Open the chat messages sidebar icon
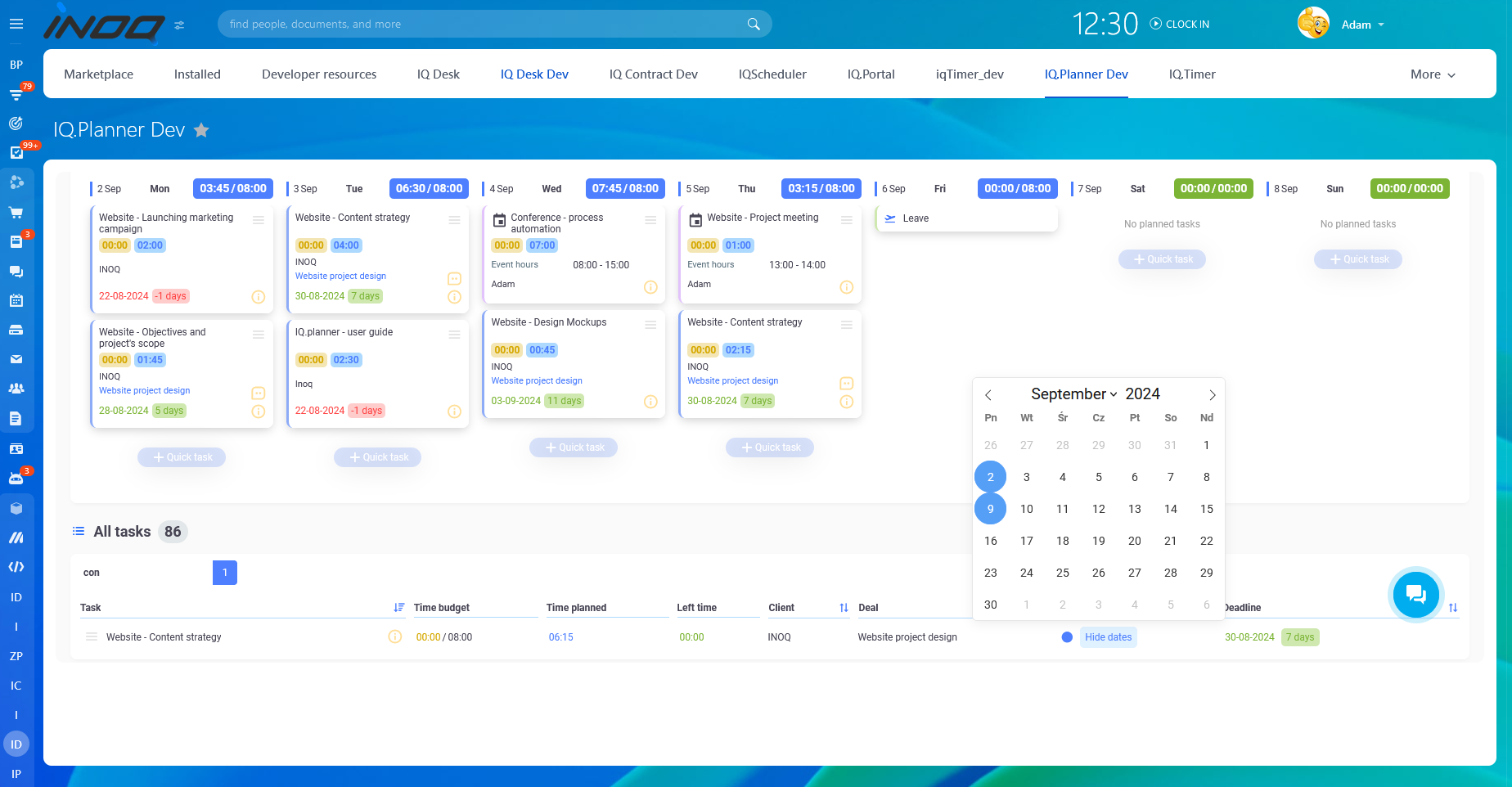 point(16,271)
